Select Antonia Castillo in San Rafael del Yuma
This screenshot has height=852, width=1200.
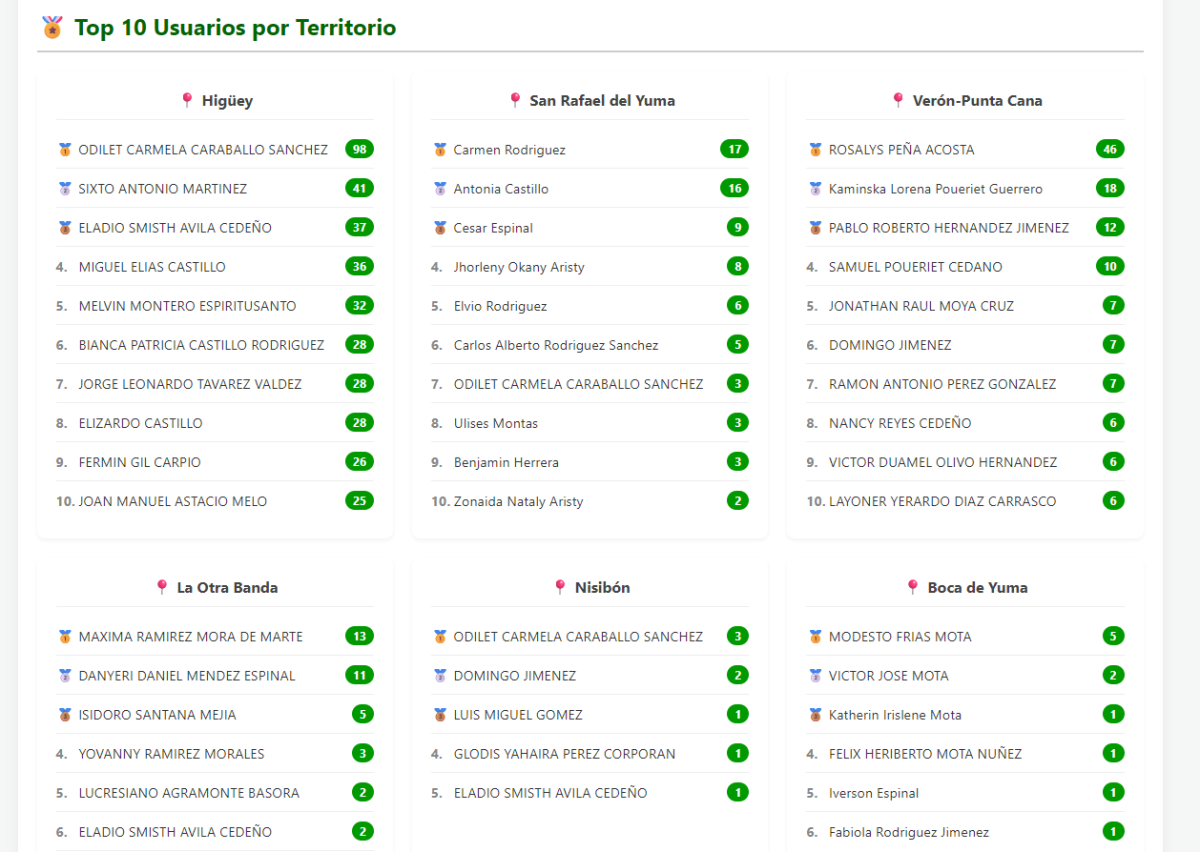tap(501, 189)
